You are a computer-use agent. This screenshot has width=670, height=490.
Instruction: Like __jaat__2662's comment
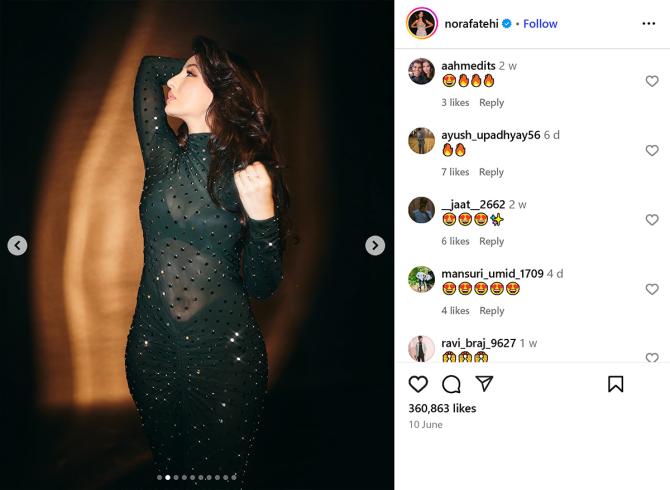[x=652, y=220]
